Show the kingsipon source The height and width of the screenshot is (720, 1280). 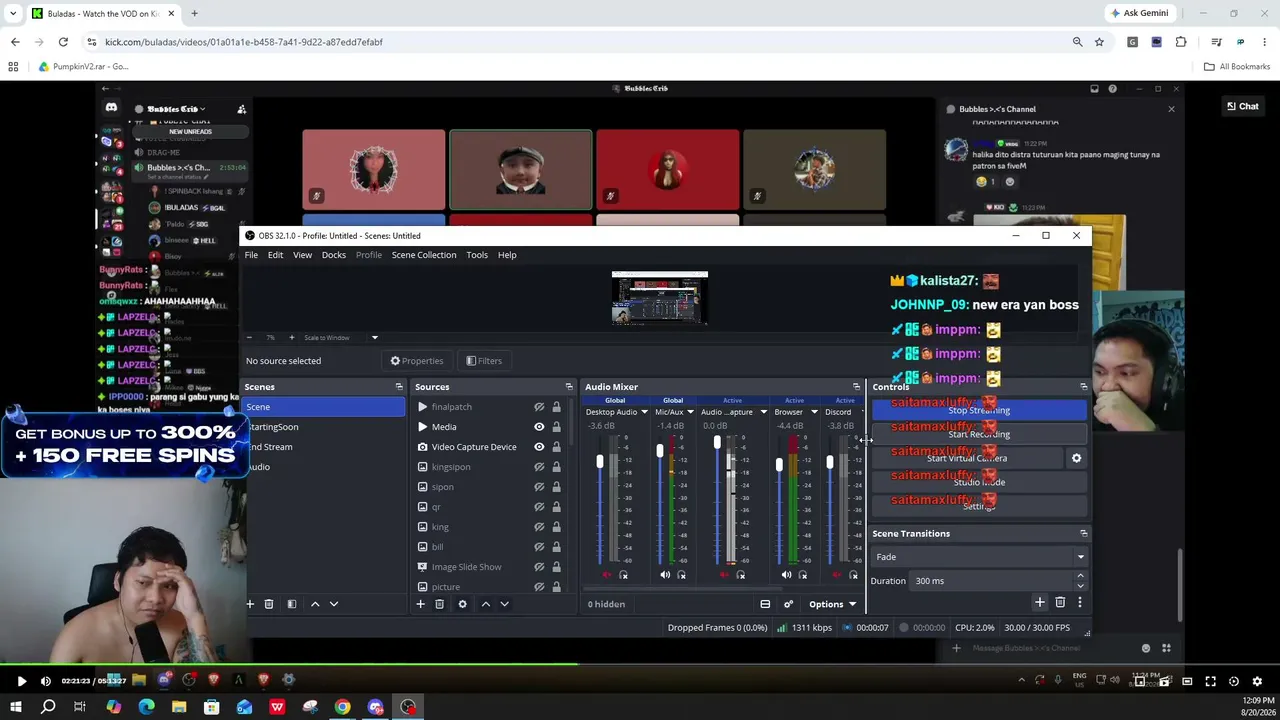tap(539, 467)
